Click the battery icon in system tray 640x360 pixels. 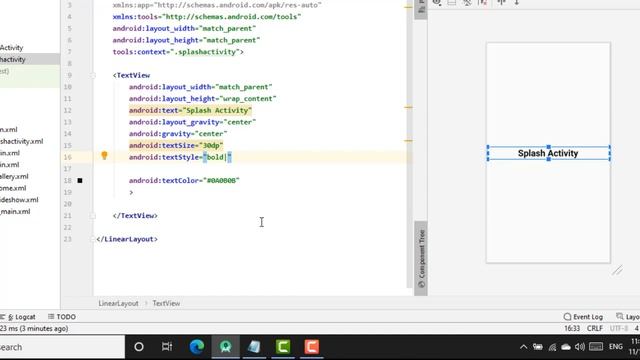[538, 347]
